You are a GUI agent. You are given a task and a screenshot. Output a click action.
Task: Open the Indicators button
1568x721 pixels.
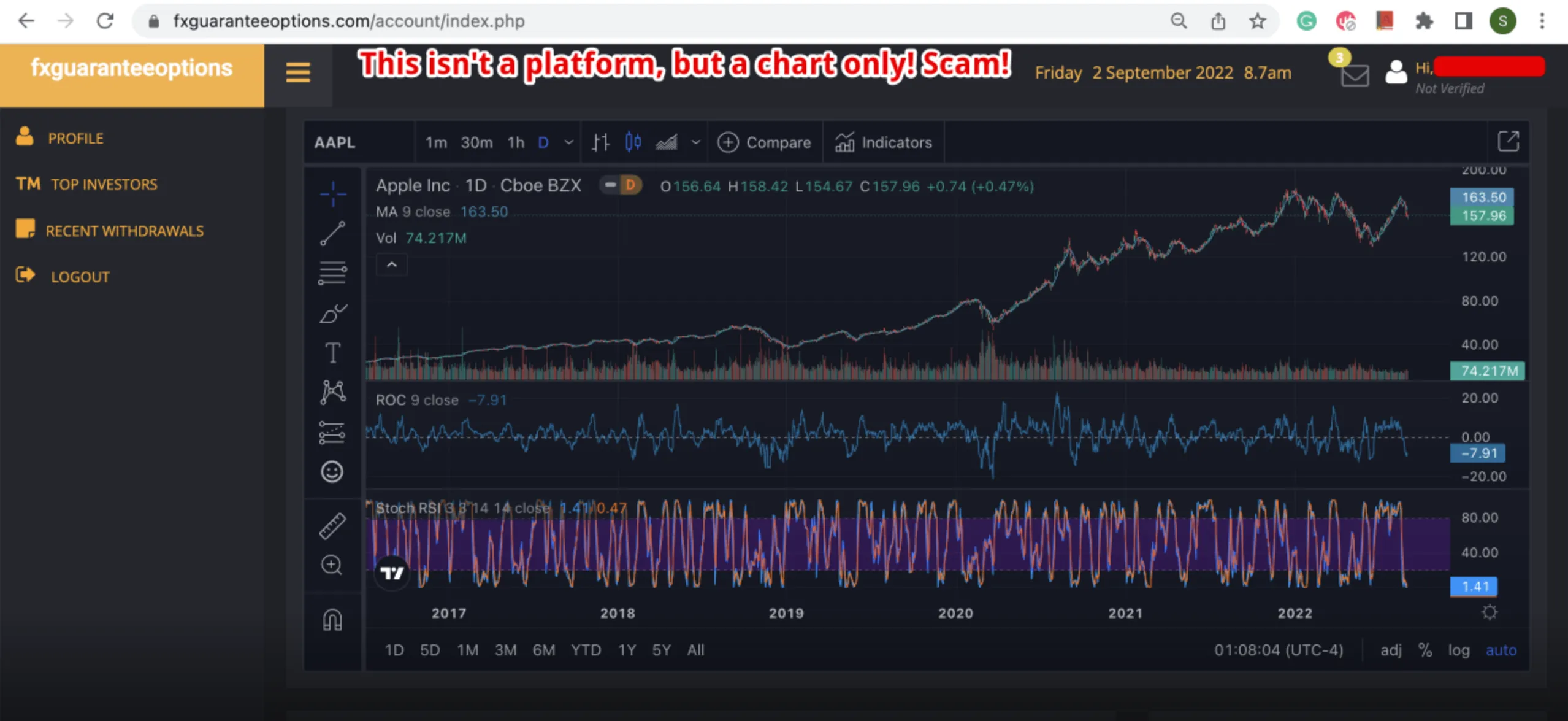[x=883, y=142]
